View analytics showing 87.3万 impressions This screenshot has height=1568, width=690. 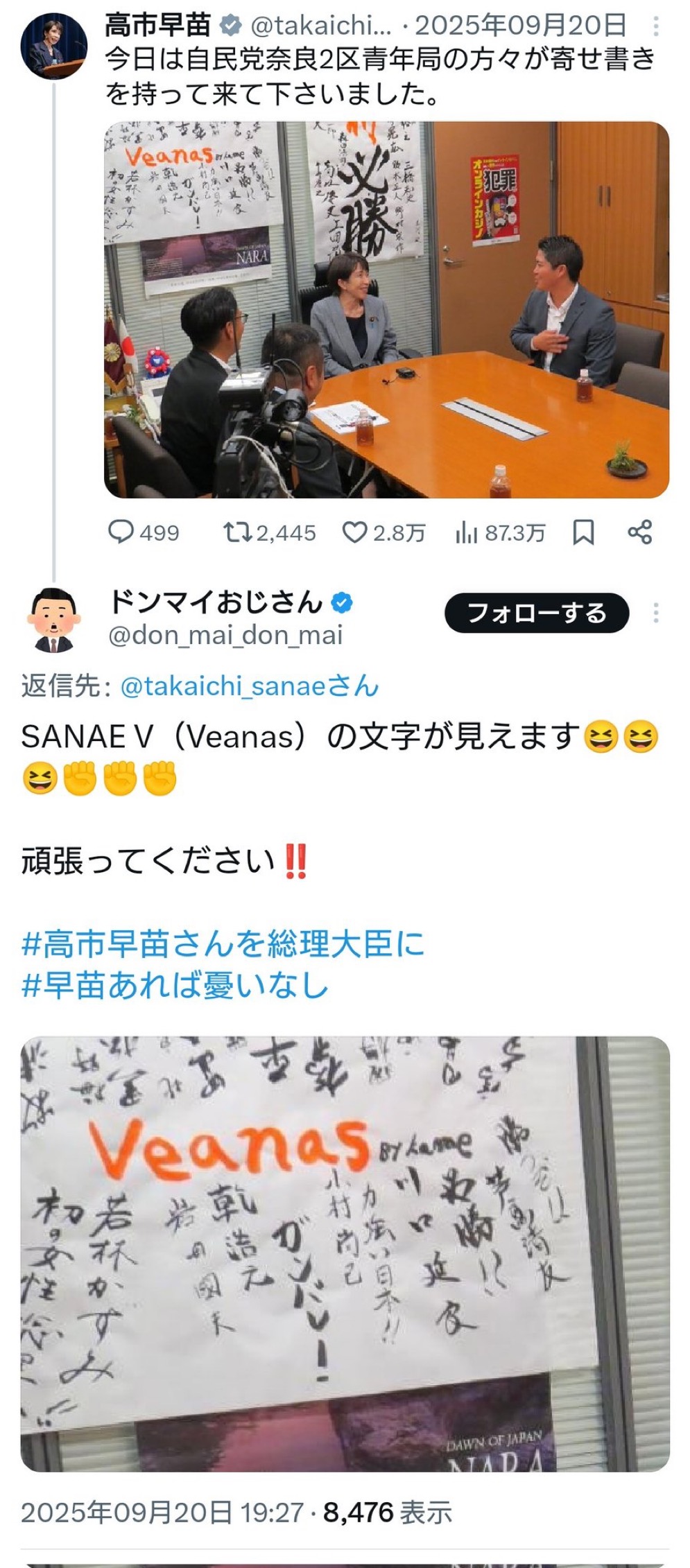500,532
